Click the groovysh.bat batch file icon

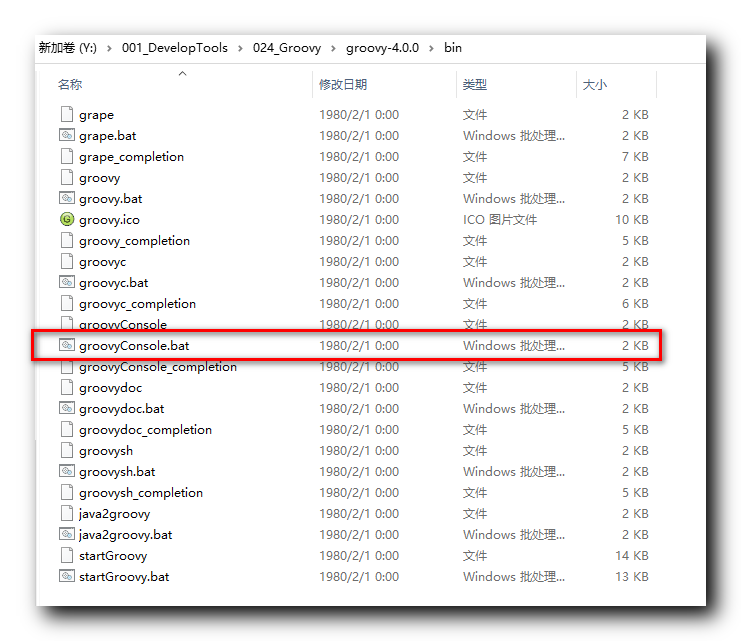pyautogui.click(x=67, y=471)
